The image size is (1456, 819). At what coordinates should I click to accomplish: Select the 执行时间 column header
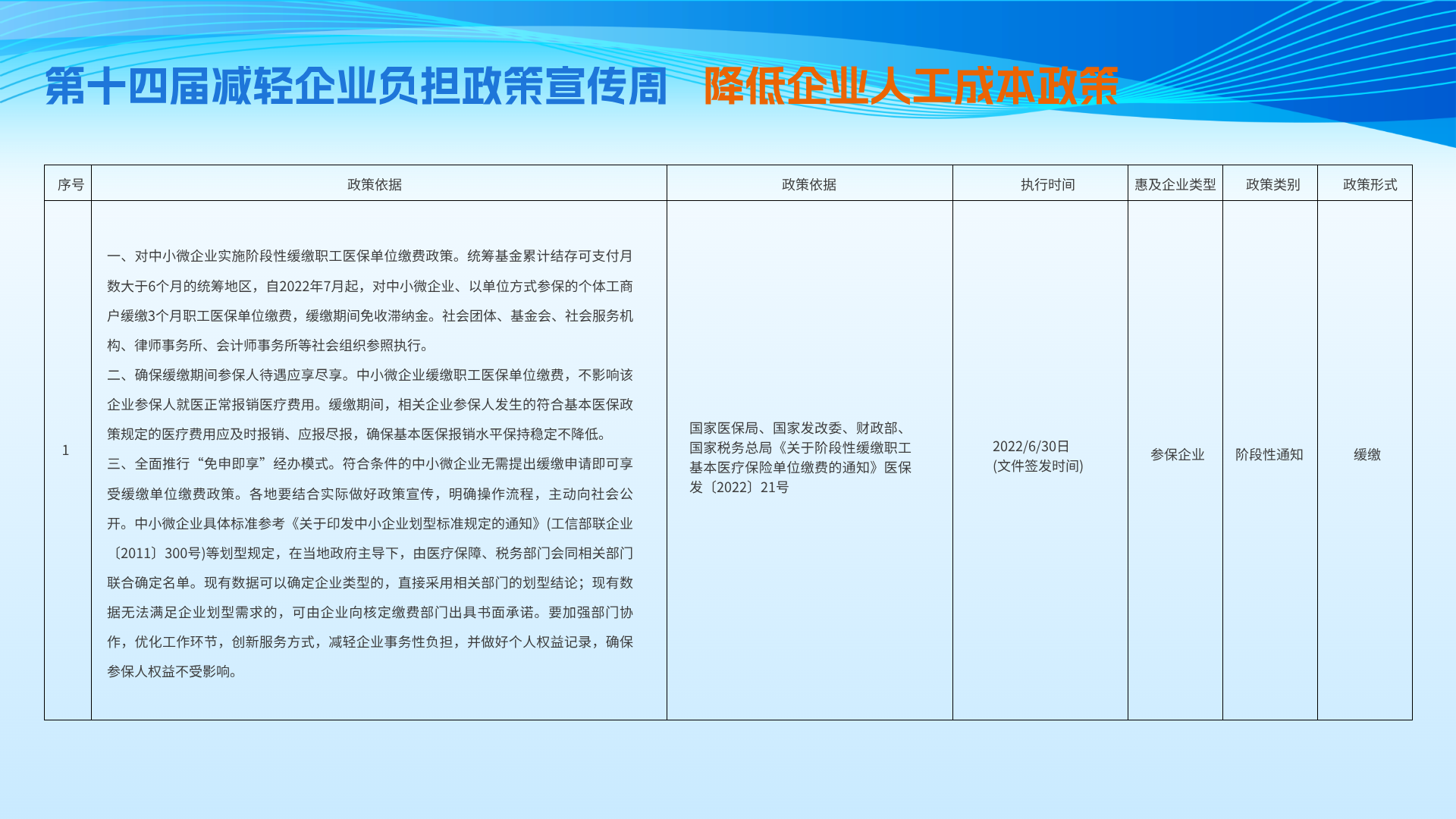(1047, 184)
